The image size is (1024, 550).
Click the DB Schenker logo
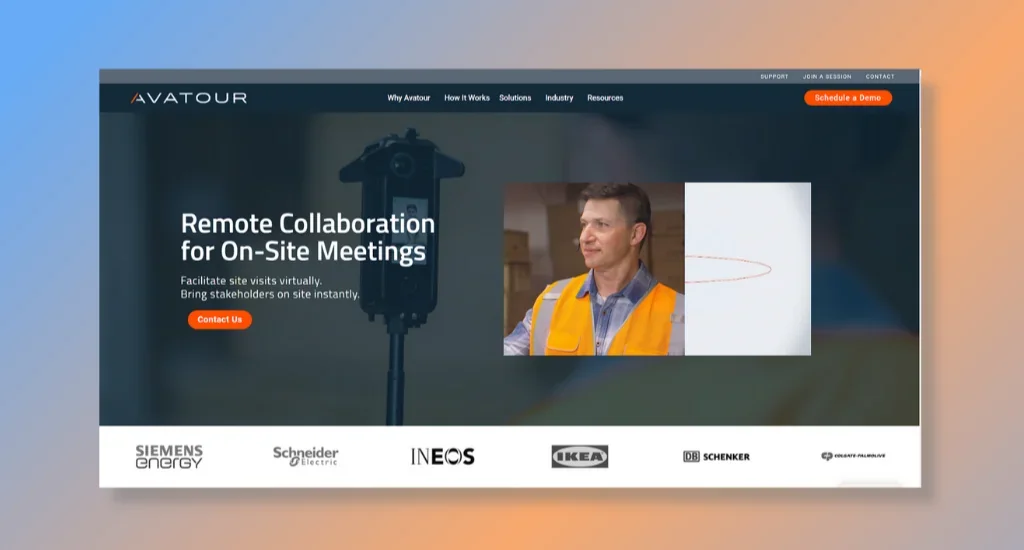tap(716, 457)
